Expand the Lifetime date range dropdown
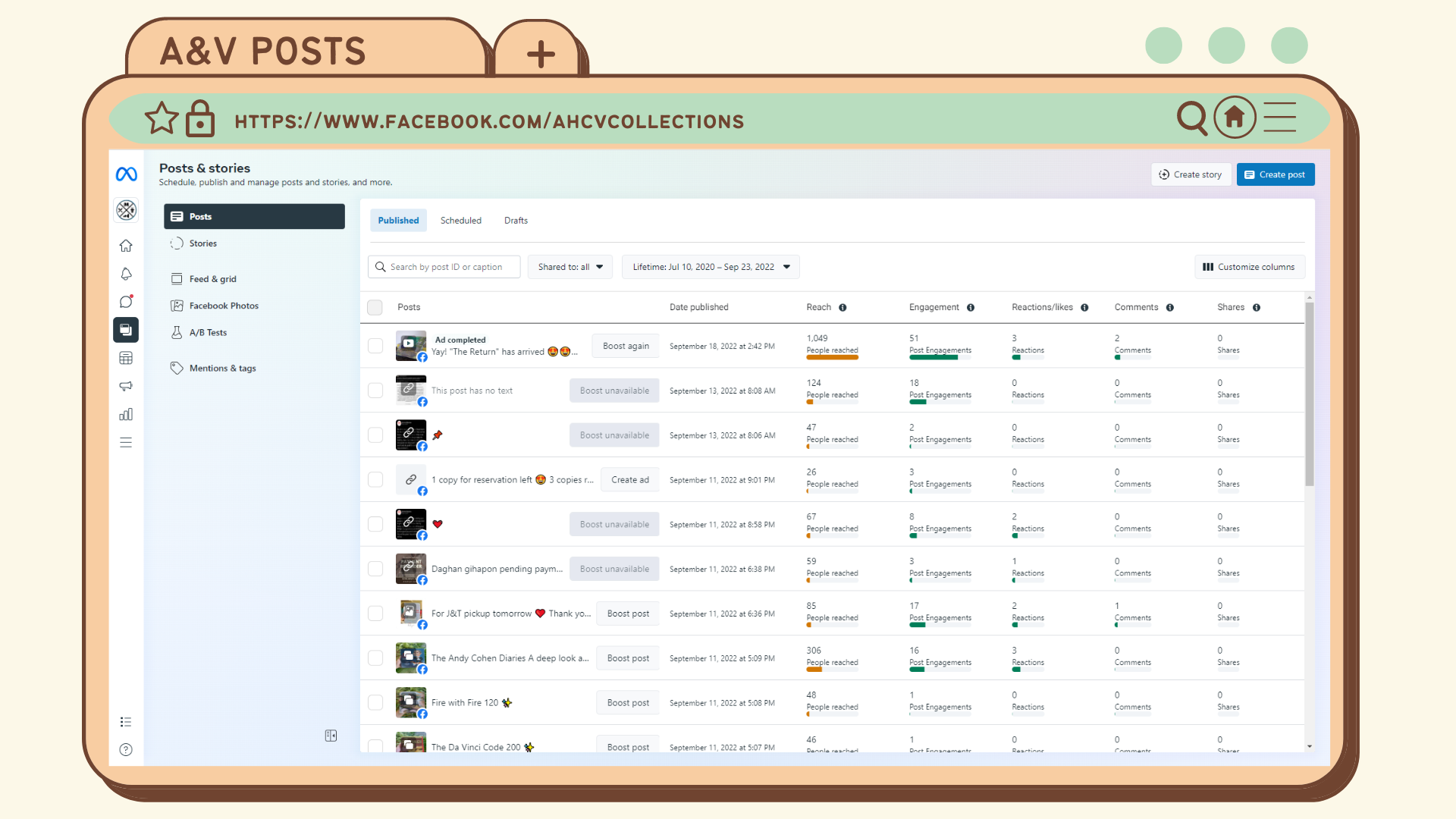Image resolution: width=1456 pixels, height=819 pixels. coord(711,267)
